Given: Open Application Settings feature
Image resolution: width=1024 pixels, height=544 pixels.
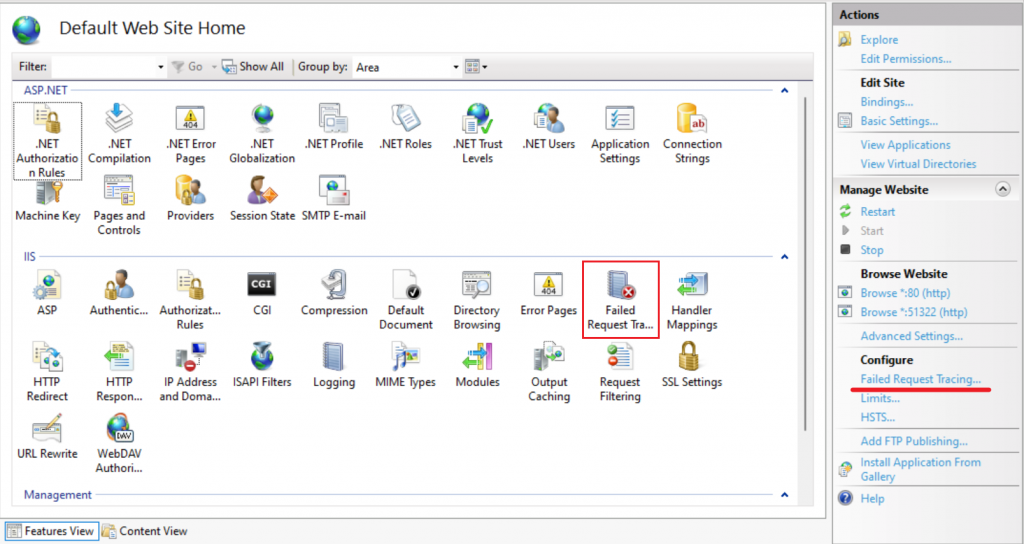Looking at the screenshot, I should point(620,134).
